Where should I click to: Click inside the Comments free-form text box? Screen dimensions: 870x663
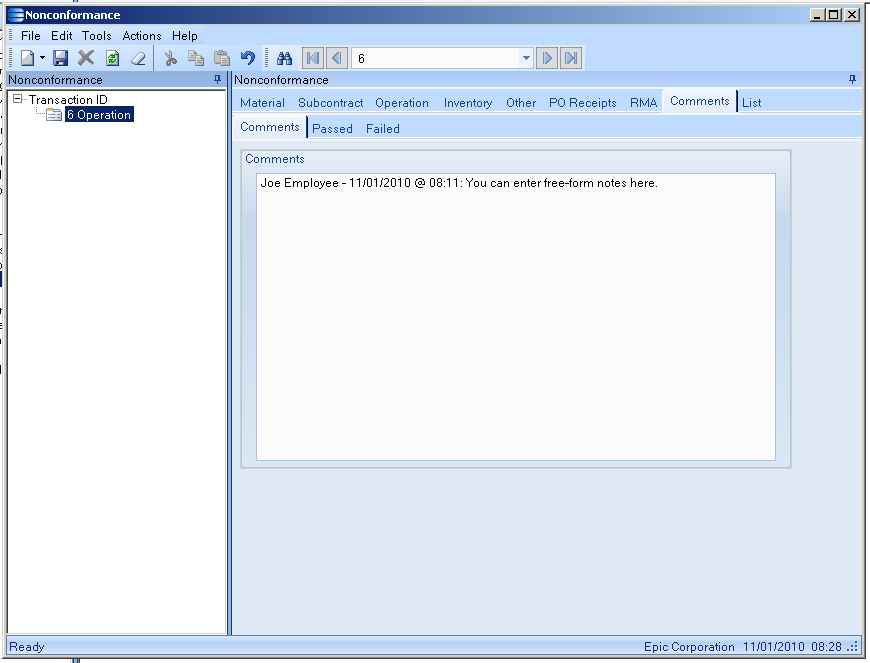click(x=515, y=317)
